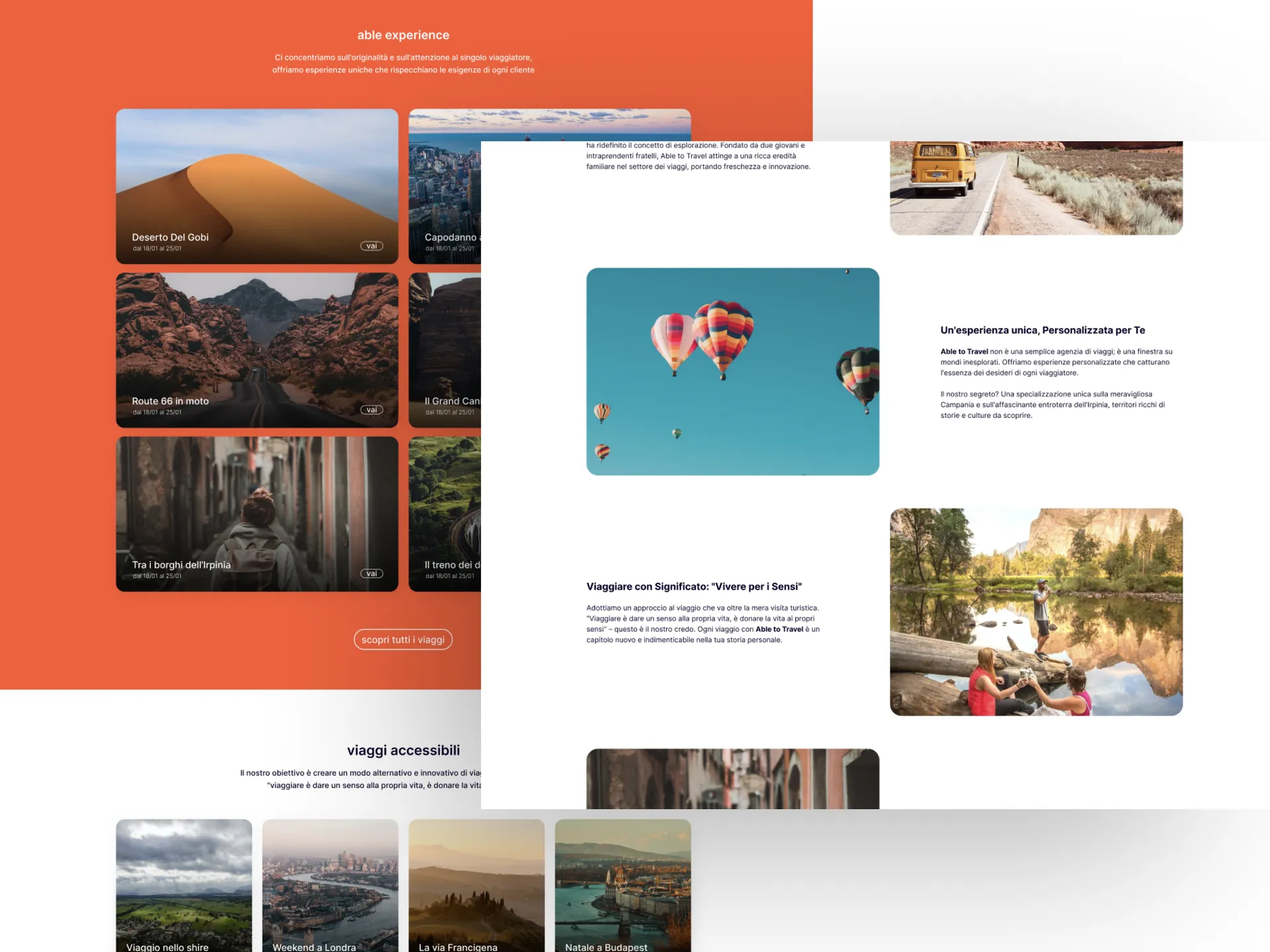The height and width of the screenshot is (952, 1270).
Task: Click 'vai' button on Tra i borghi dell'Irpinia card
Action: [372, 574]
